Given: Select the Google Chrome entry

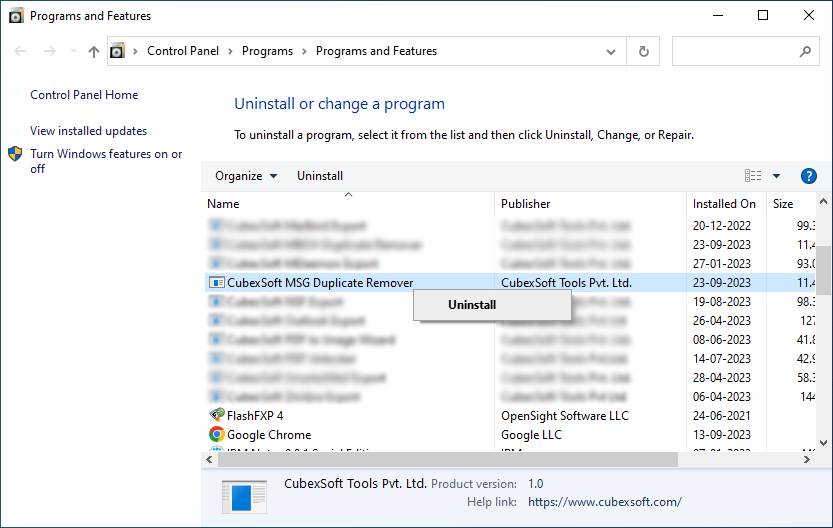Looking at the screenshot, I should click(x=269, y=435).
